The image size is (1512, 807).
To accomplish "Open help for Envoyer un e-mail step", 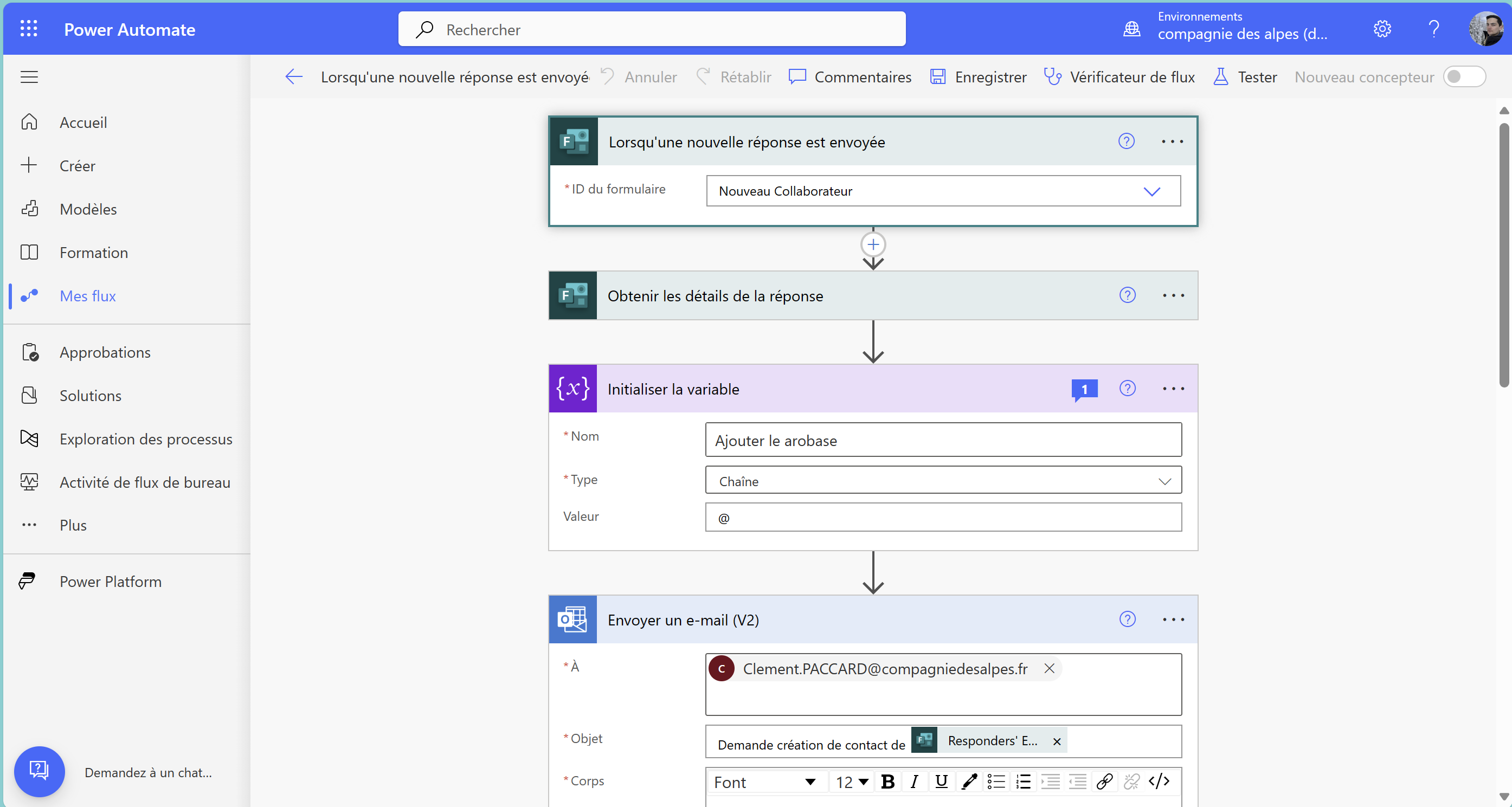I will [1128, 619].
